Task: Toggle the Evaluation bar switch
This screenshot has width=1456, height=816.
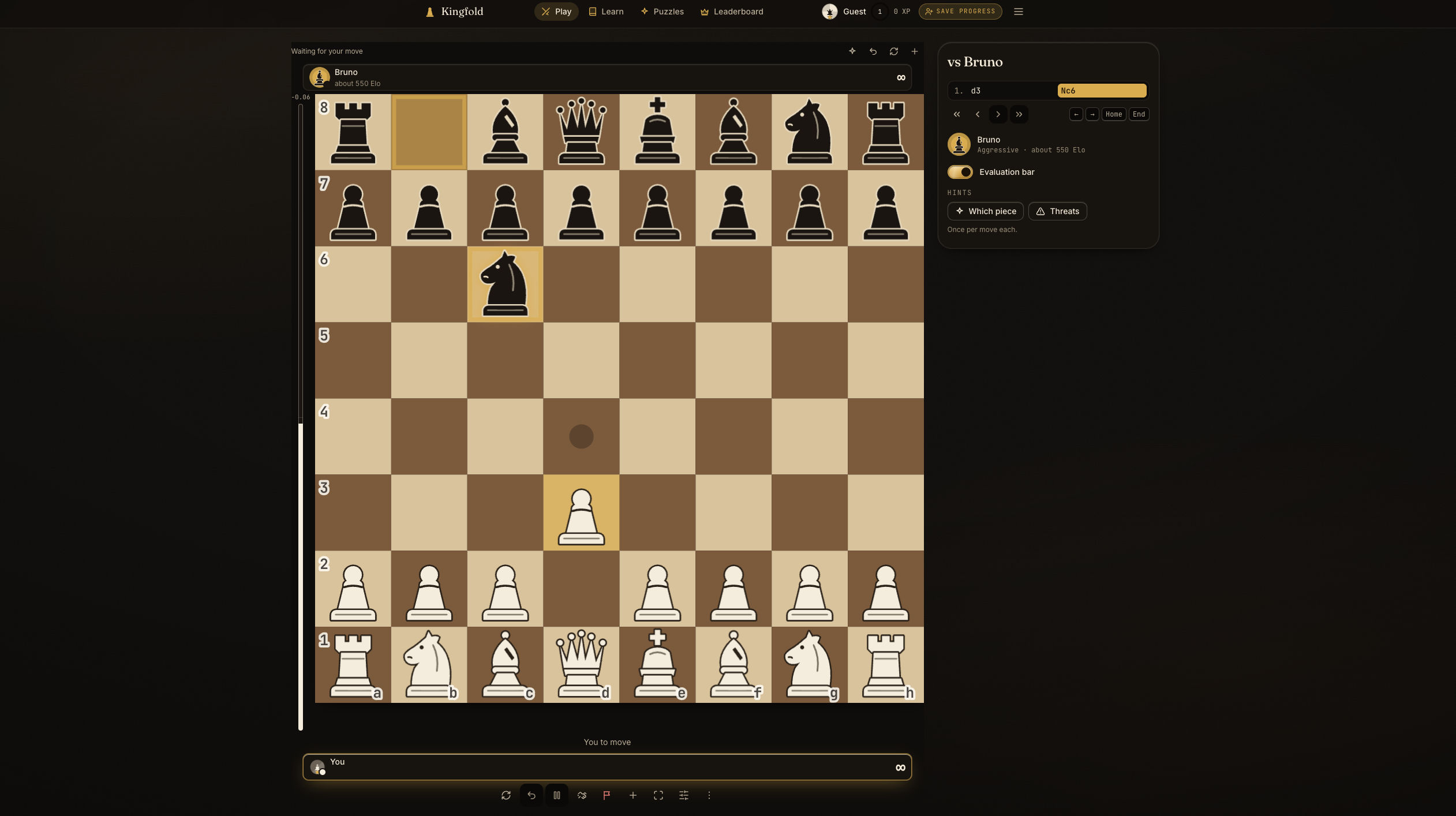Action: pos(960,172)
